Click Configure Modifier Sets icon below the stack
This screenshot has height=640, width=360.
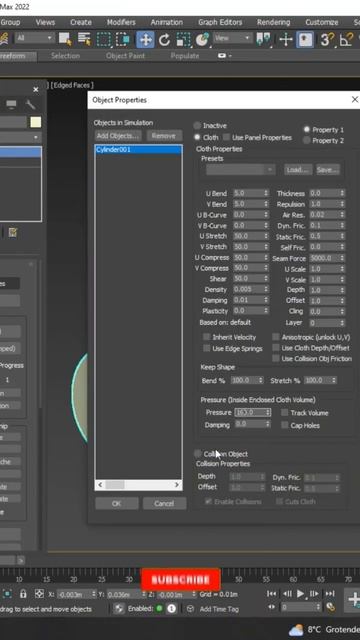pyautogui.click(x=13, y=233)
